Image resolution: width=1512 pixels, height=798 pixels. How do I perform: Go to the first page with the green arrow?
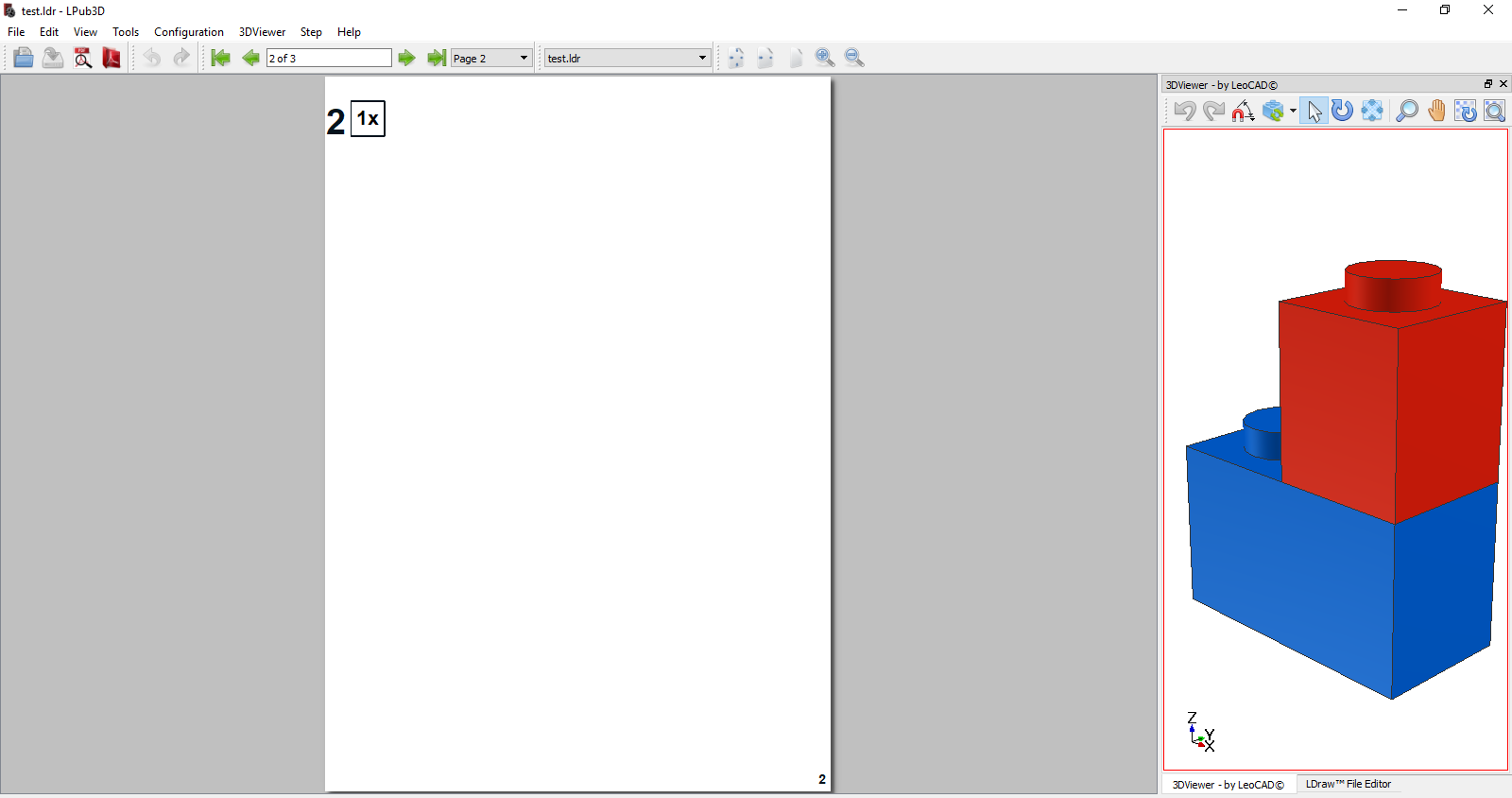(x=220, y=58)
